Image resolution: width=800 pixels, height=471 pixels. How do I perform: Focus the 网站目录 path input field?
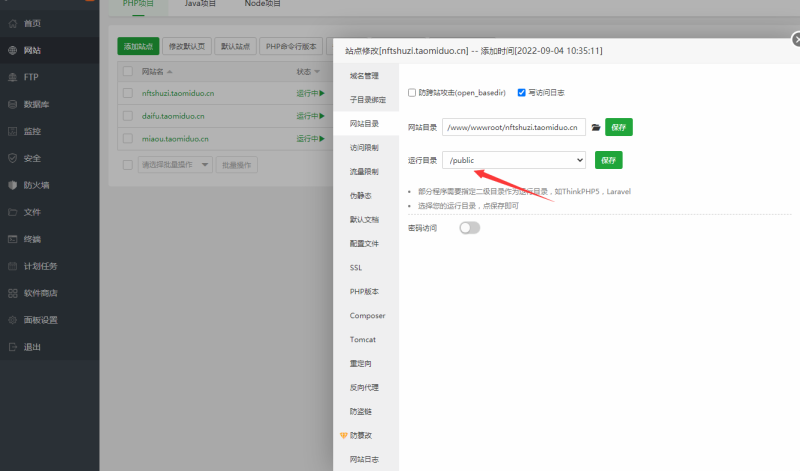[x=514, y=127]
